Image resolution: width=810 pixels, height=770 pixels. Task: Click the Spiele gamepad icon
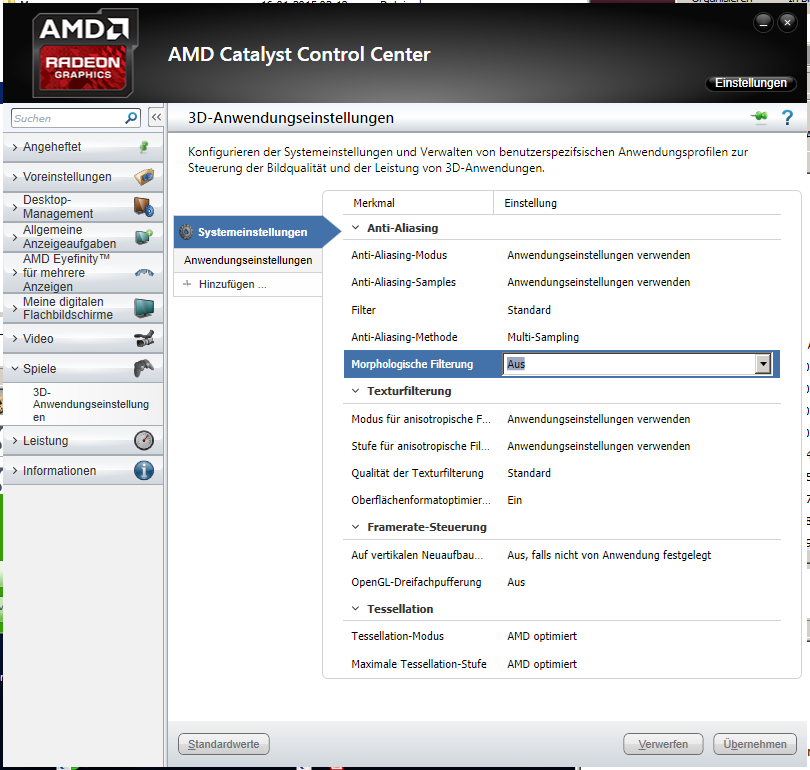[x=144, y=368]
